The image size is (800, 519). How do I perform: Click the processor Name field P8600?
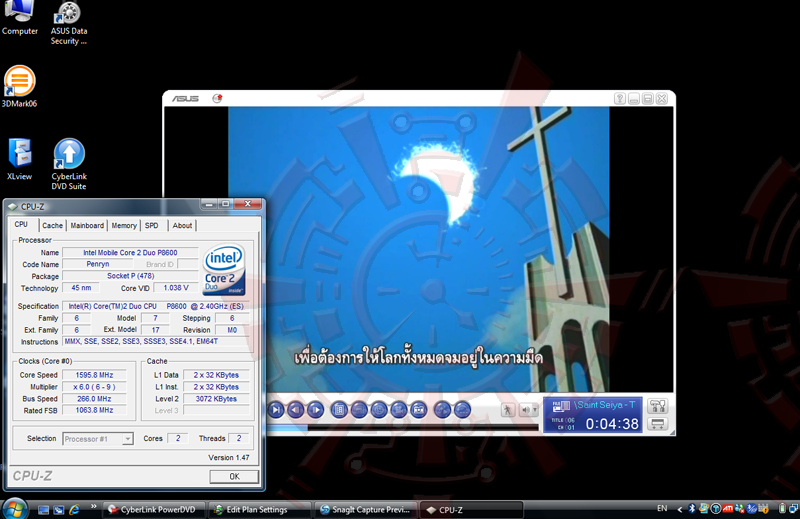point(130,252)
